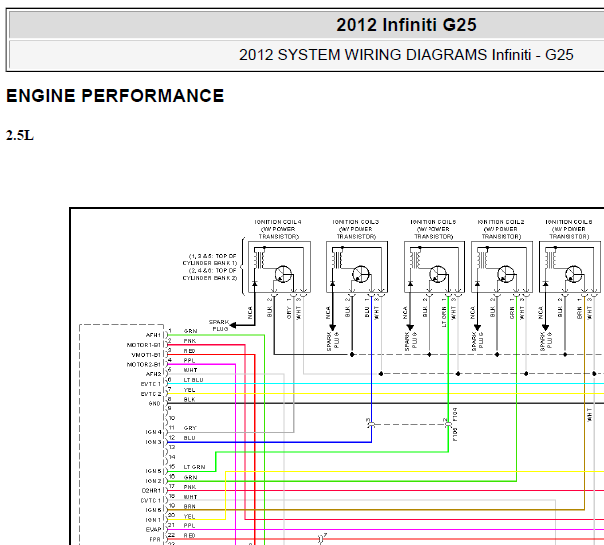This screenshot has height=545, width=604.
Task: Click the transistor symbol inside Ignition Coil 5
Action: point(438,275)
